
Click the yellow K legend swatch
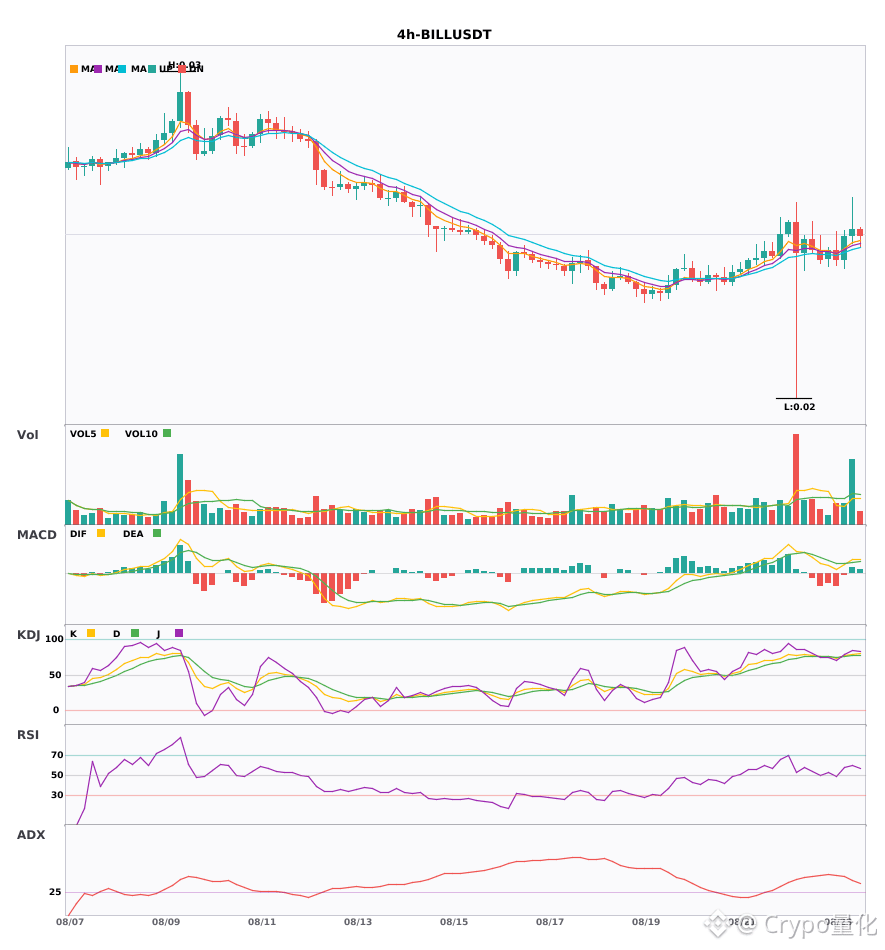coord(91,633)
